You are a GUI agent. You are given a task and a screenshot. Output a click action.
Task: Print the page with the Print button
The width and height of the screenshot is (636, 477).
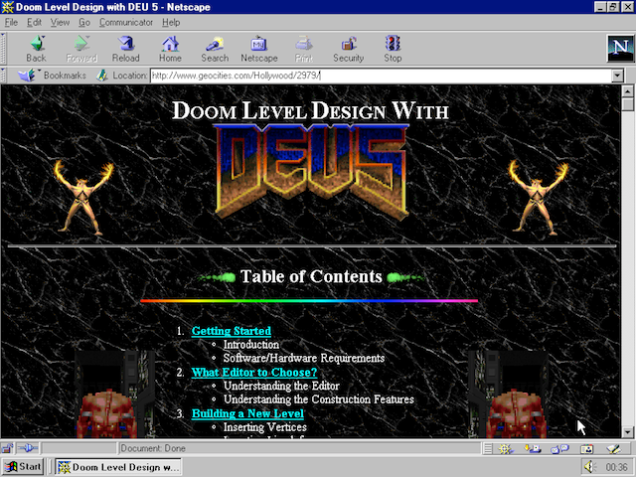click(304, 49)
